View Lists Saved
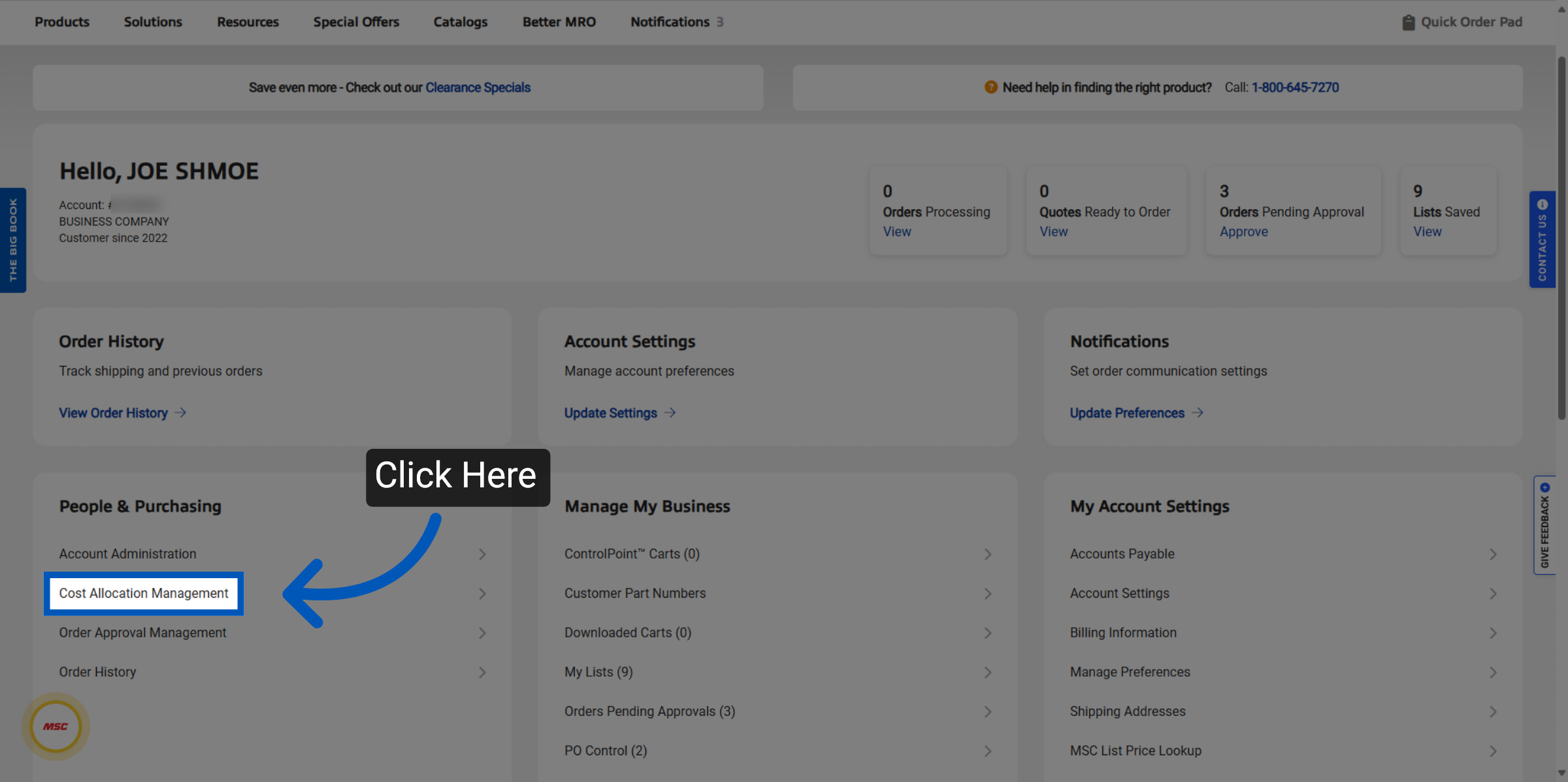Screen dimensions: 1568x782 click(x=1427, y=232)
